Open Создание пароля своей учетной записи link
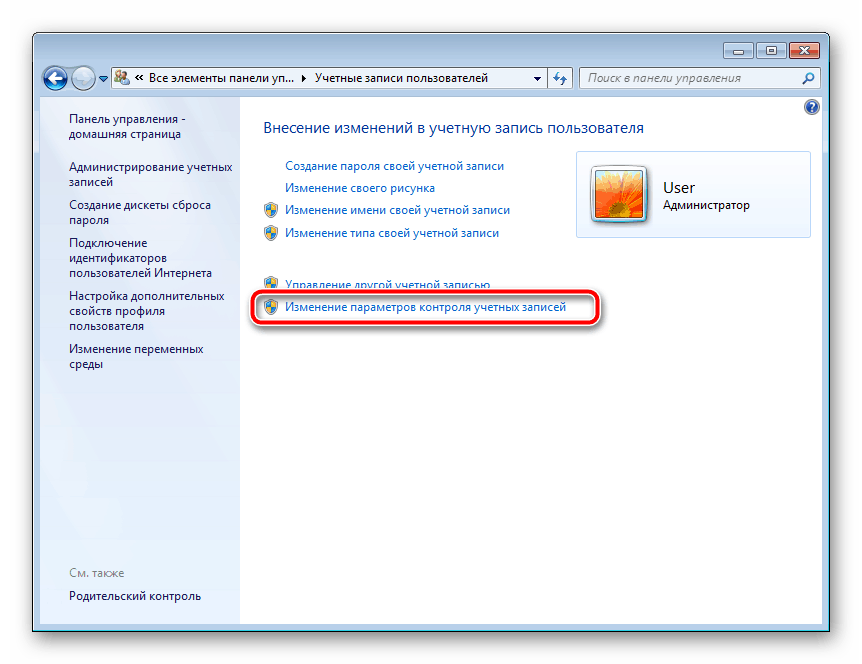 point(394,166)
